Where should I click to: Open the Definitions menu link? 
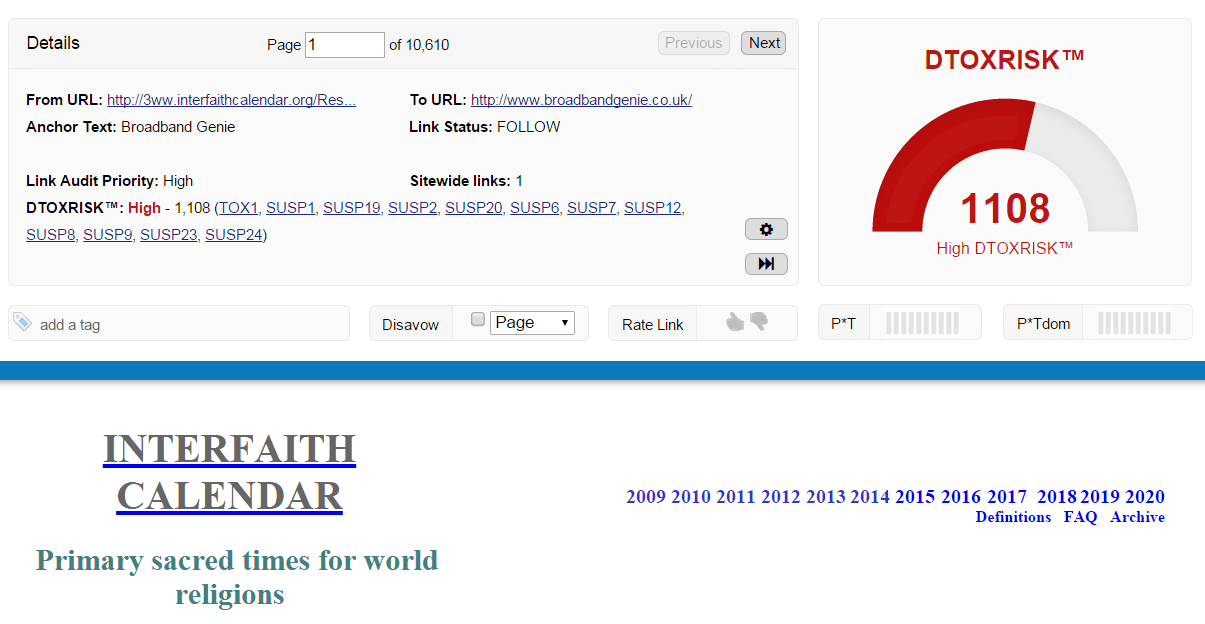[x=1013, y=517]
